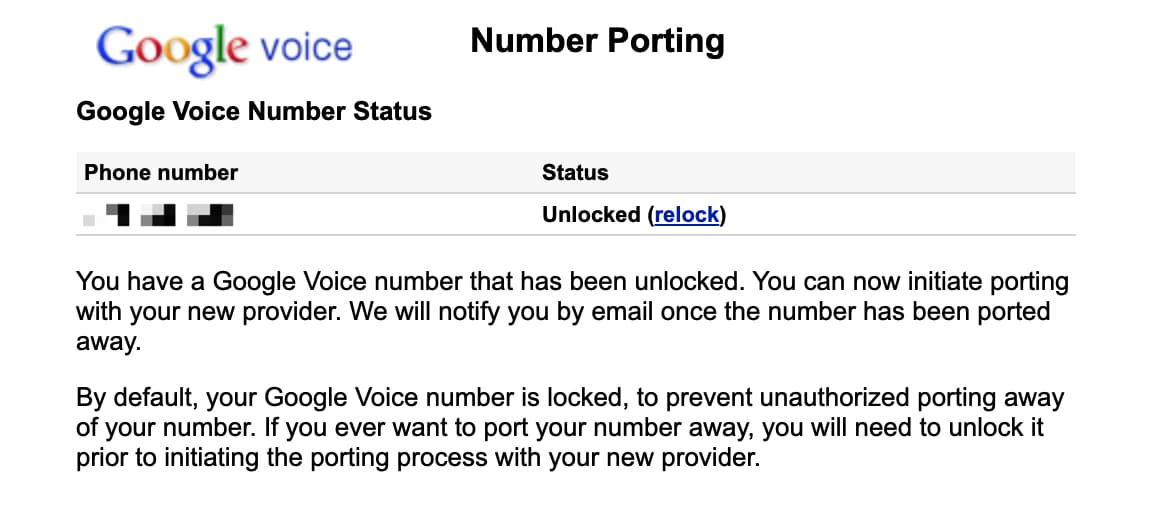Screen dimensions: 1176x524
Task: Click the "Number Porting" page title
Action: (x=597, y=41)
